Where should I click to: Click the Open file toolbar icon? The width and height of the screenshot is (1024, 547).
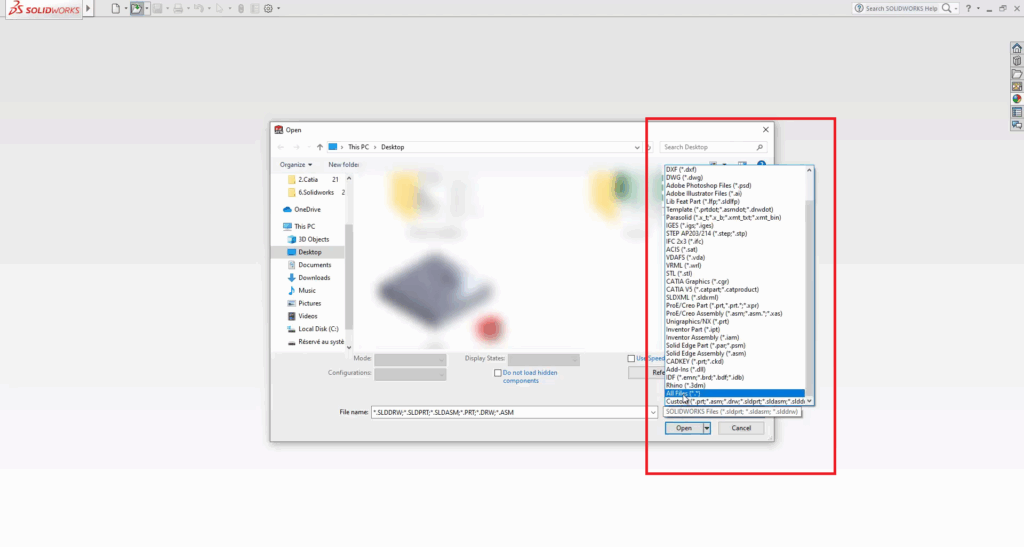point(137,8)
